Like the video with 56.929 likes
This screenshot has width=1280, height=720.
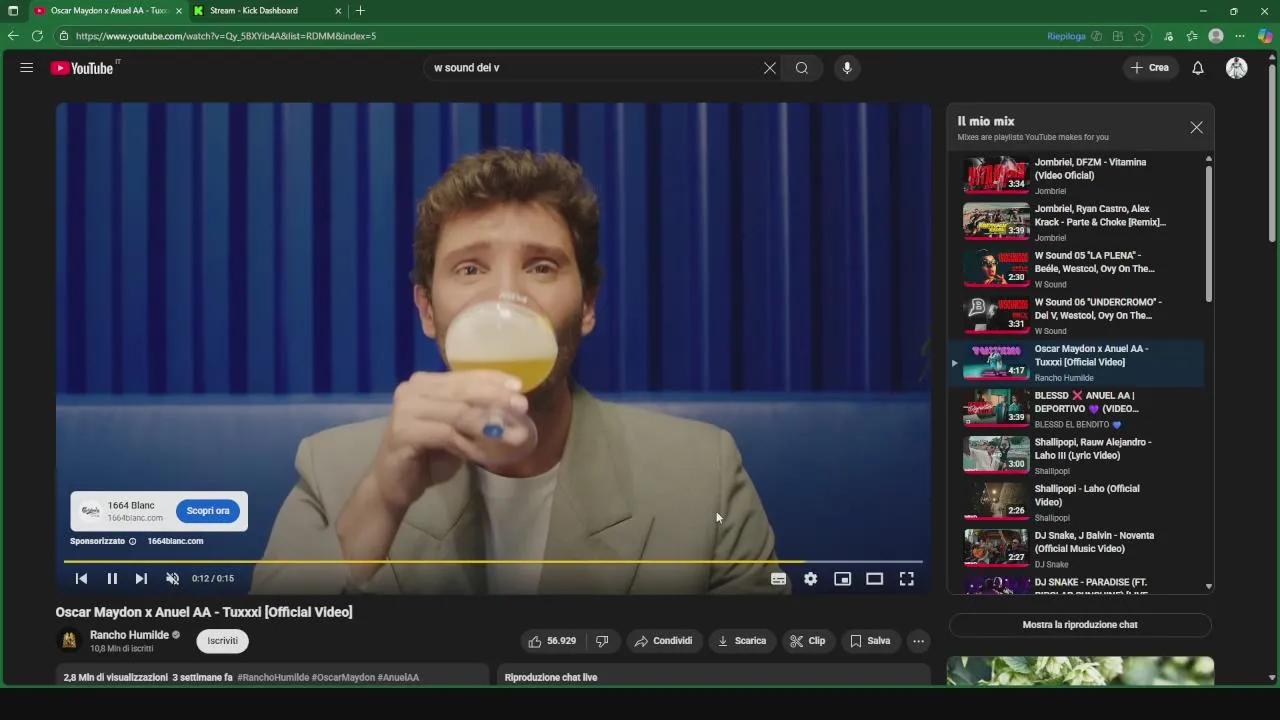pos(552,641)
